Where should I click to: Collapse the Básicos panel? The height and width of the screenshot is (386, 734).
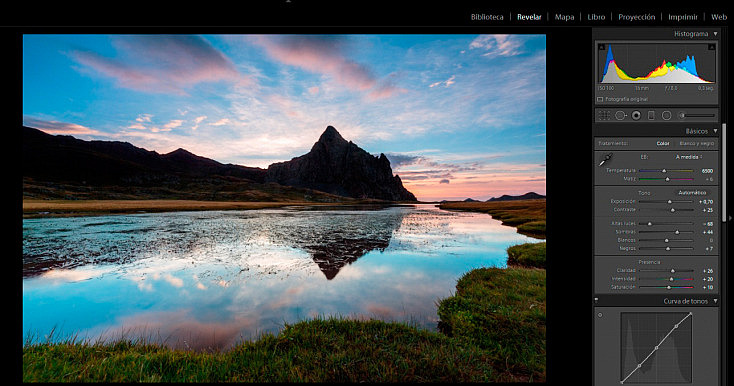(x=715, y=131)
